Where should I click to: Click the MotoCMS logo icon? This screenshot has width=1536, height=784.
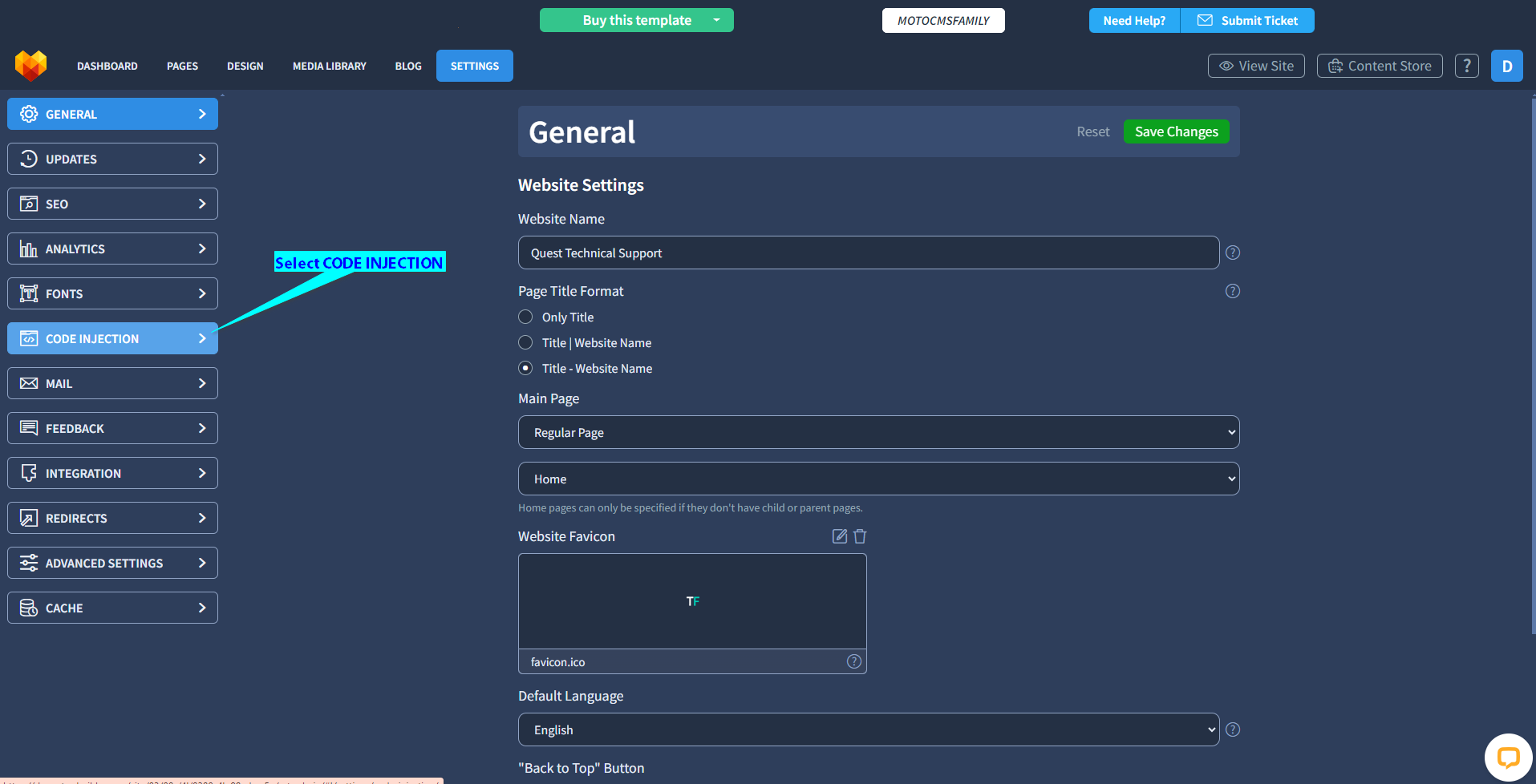30,66
